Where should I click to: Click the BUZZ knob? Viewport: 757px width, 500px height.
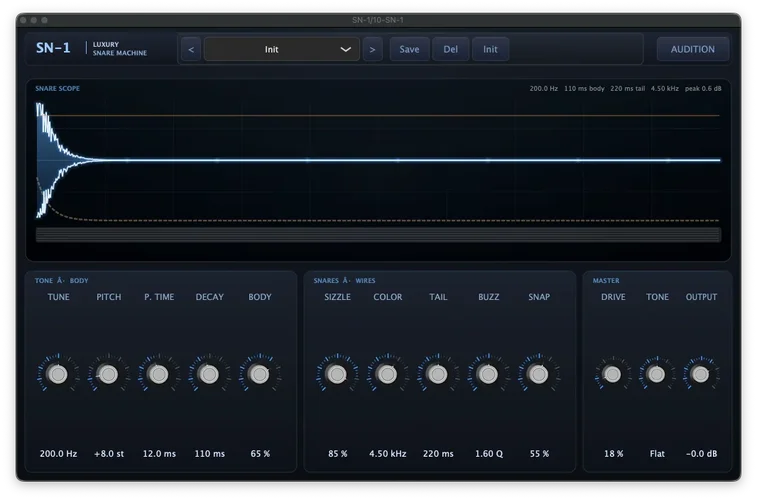(489, 374)
